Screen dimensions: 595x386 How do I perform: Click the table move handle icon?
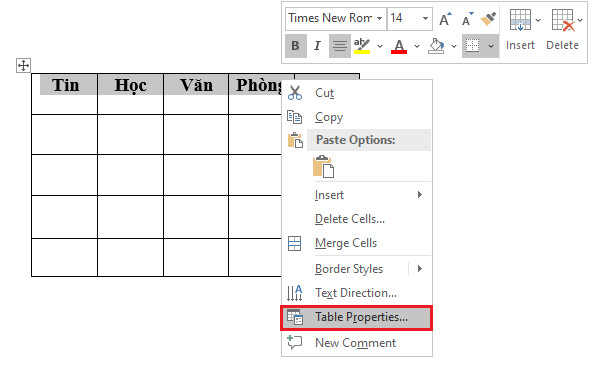(x=24, y=66)
